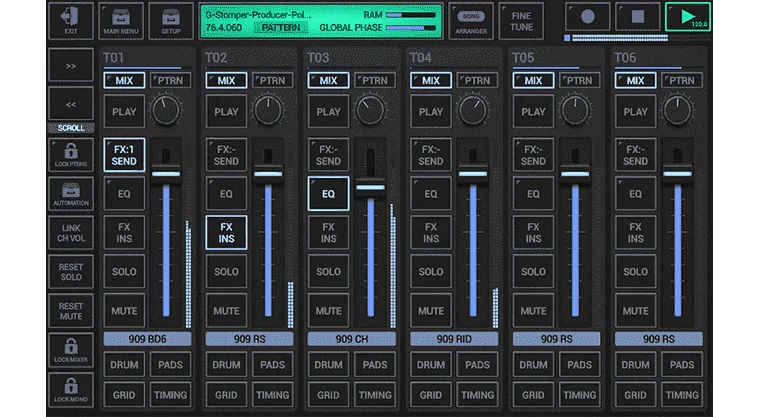This screenshot has width=760, height=417.
Task: Toggle Lock Mono padlock
Action: click(71, 390)
